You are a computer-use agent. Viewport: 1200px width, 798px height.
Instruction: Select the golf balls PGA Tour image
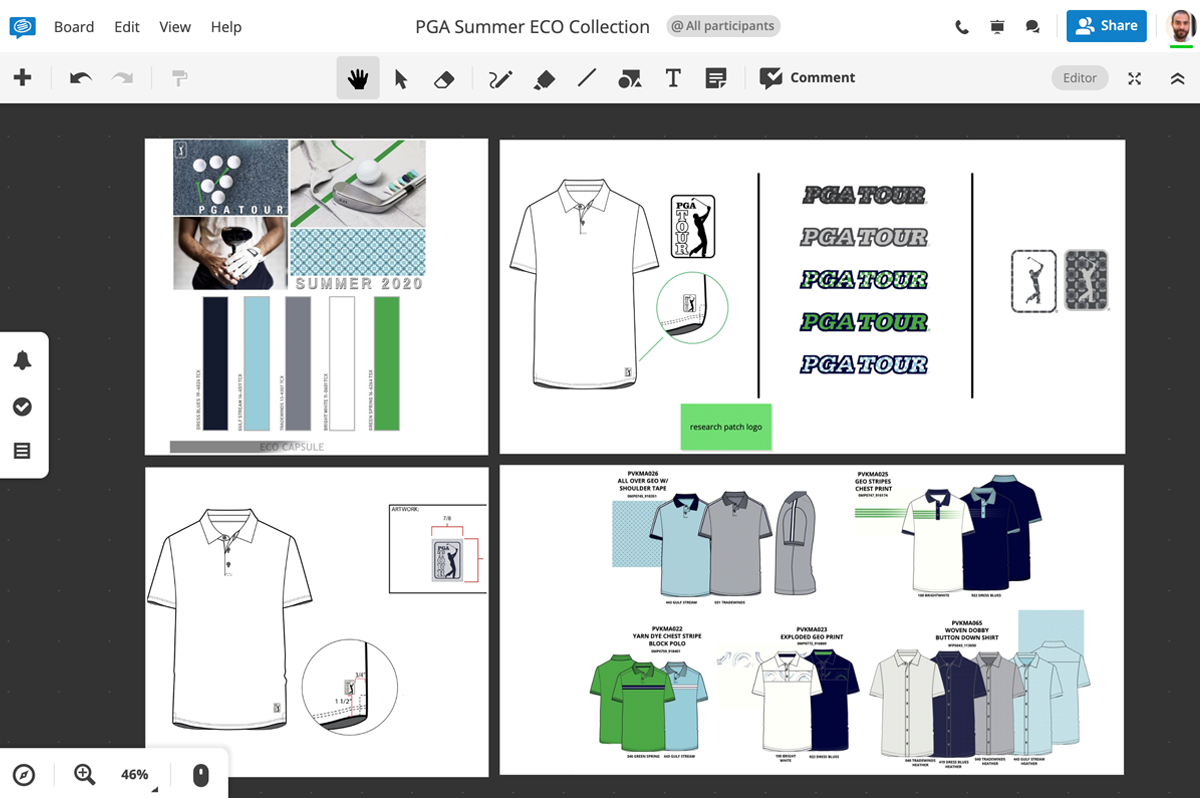click(x=231, y=178)
